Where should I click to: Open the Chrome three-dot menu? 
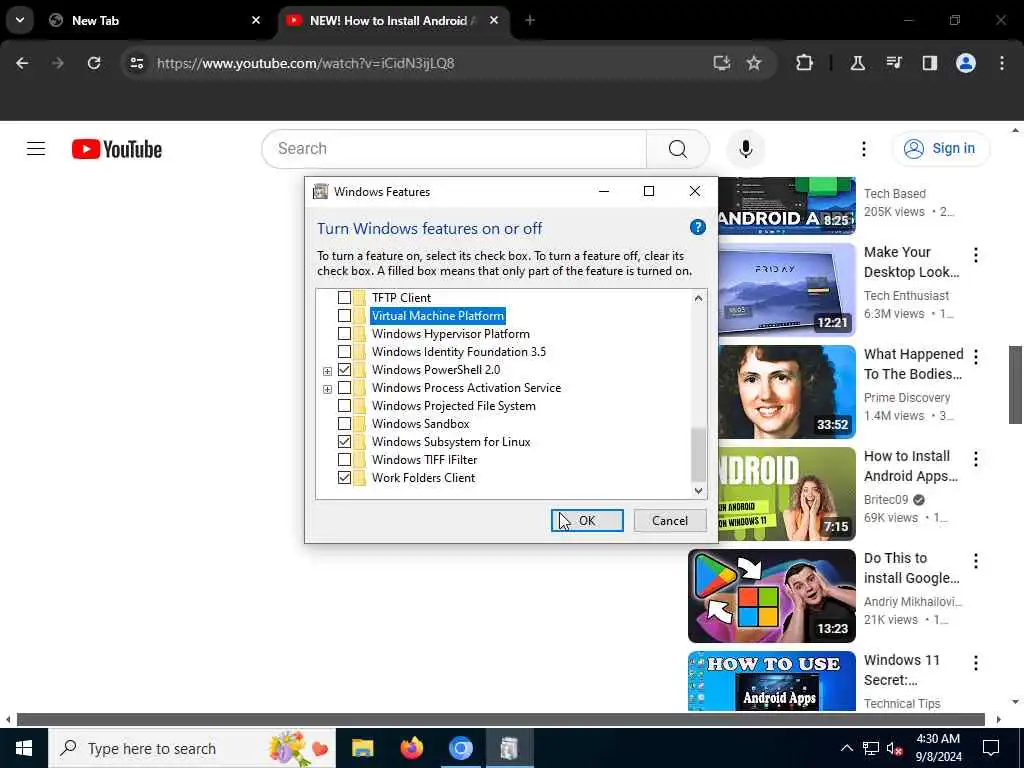coord(1002,63)
